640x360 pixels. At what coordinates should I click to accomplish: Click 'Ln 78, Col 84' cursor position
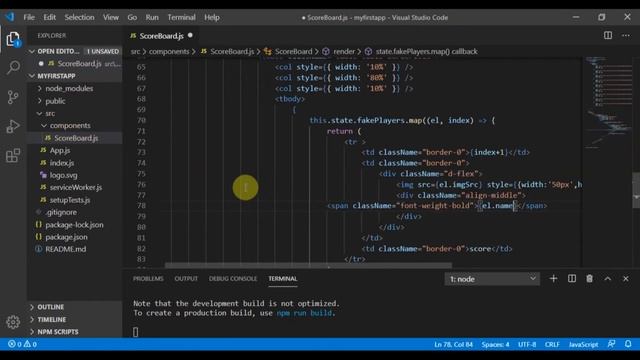(x=453, y=344)
